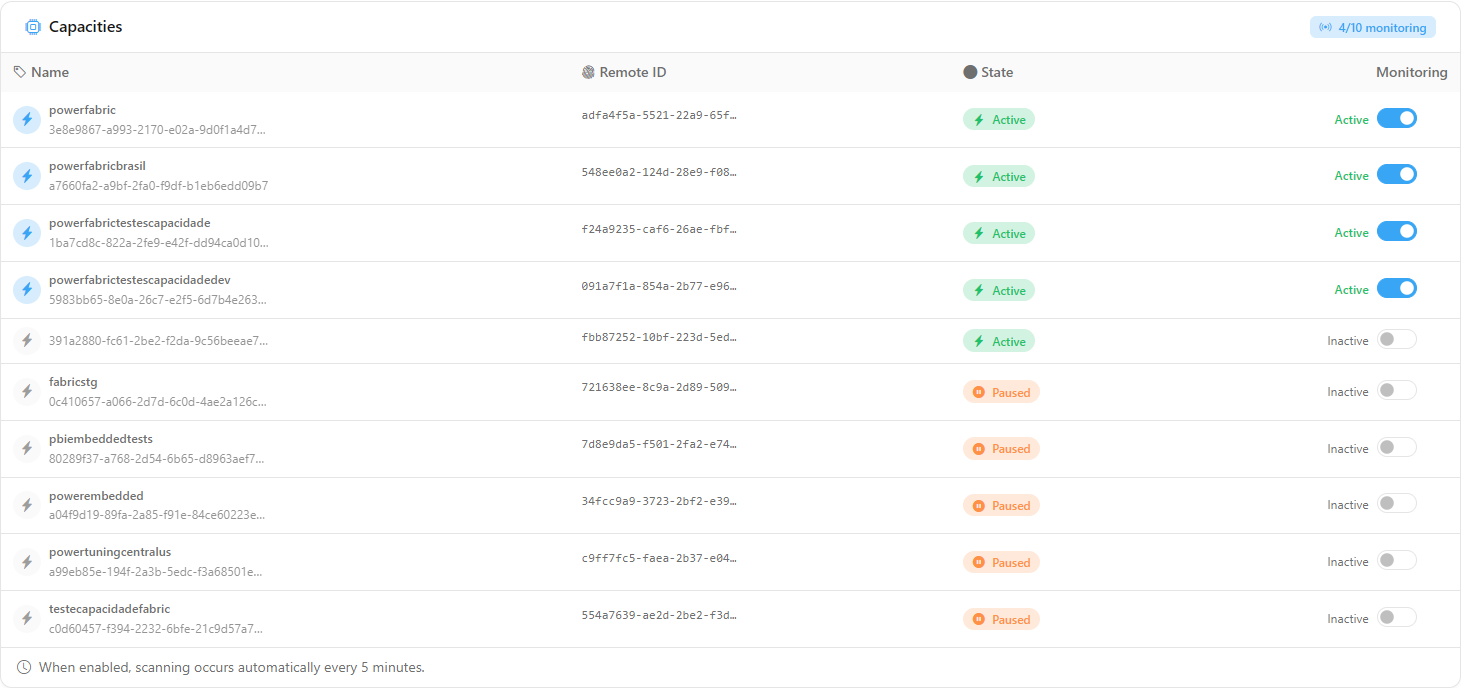Image resolution: width=1461 pixels, height=688 pixels.
Task: Enable monitoring for testecapacidadefabric
Action: click(1397, 617)
